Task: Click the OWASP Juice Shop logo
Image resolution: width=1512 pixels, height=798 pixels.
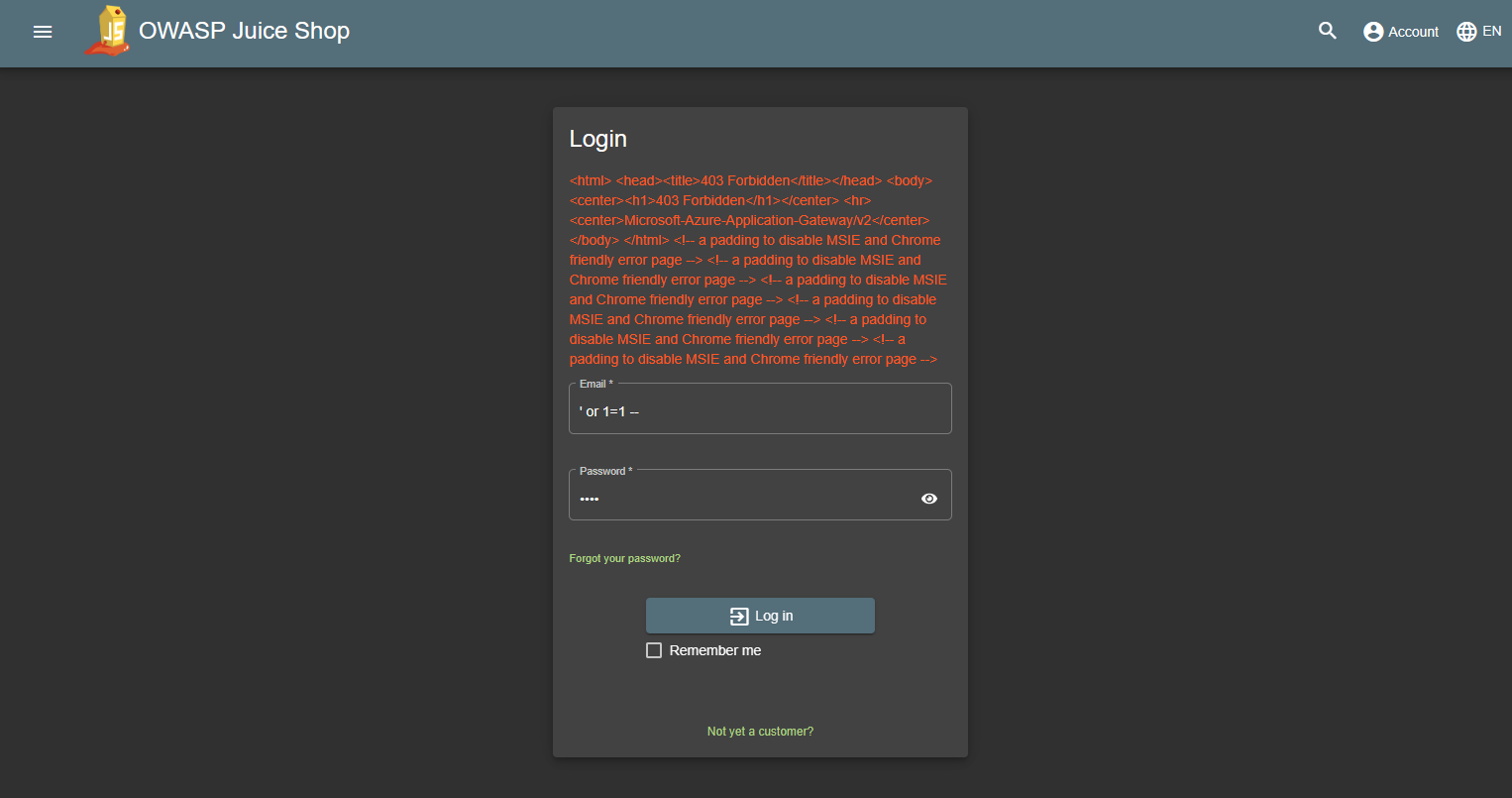Action: 107,31
